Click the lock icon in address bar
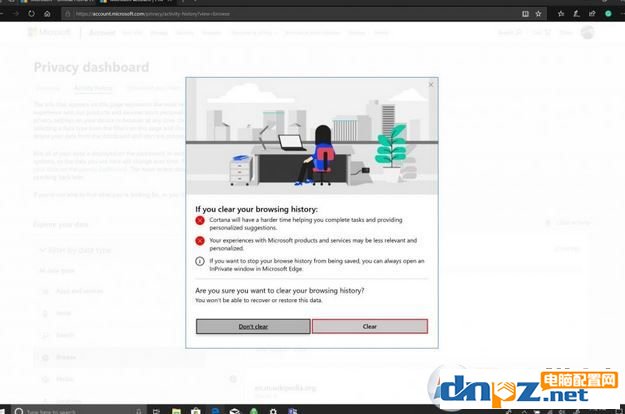Image resolution: width=625 pixels, height=414 pixels. click(68, 14)
